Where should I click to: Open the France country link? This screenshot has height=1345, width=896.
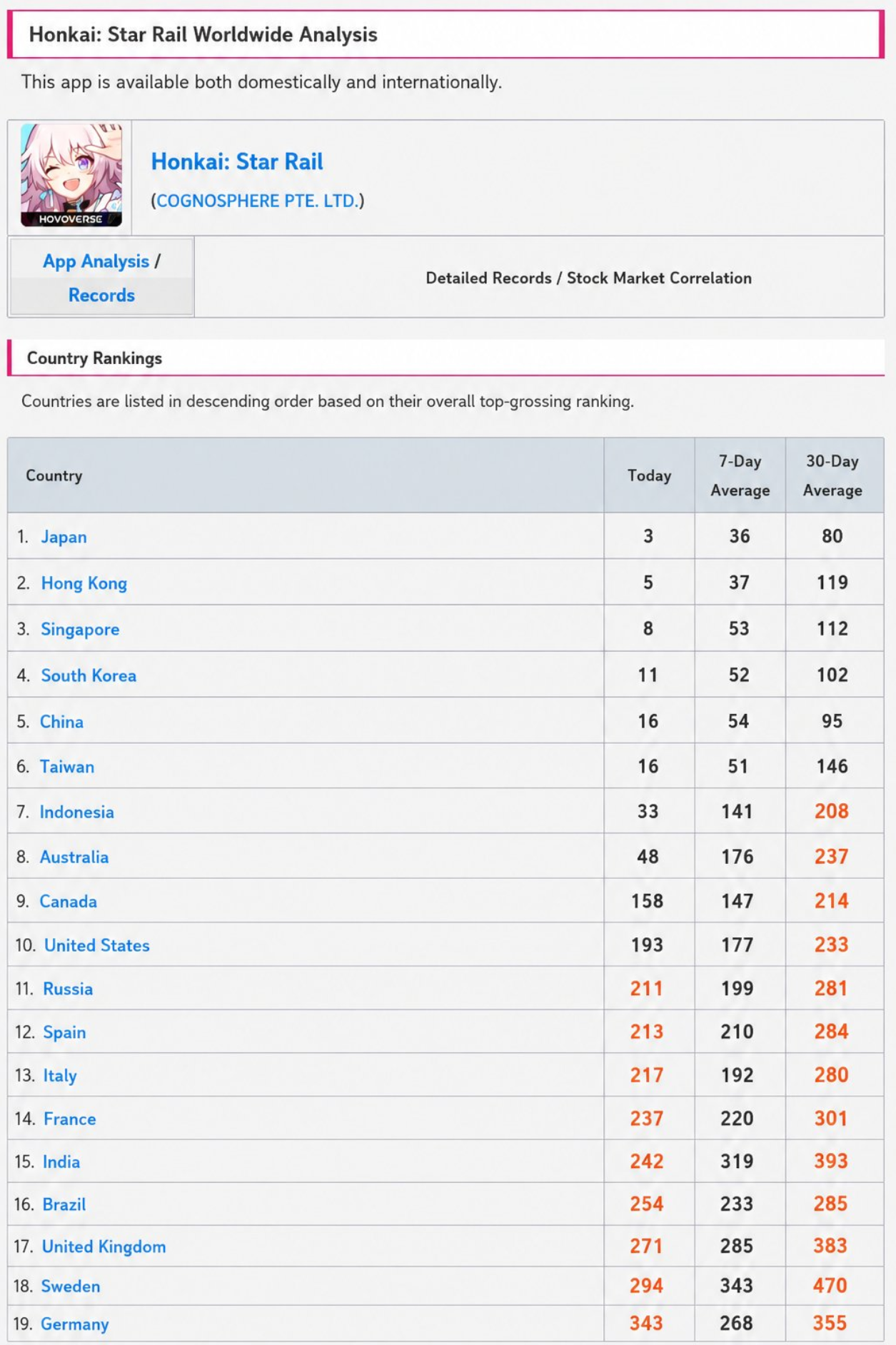[x=69, y=1119]
